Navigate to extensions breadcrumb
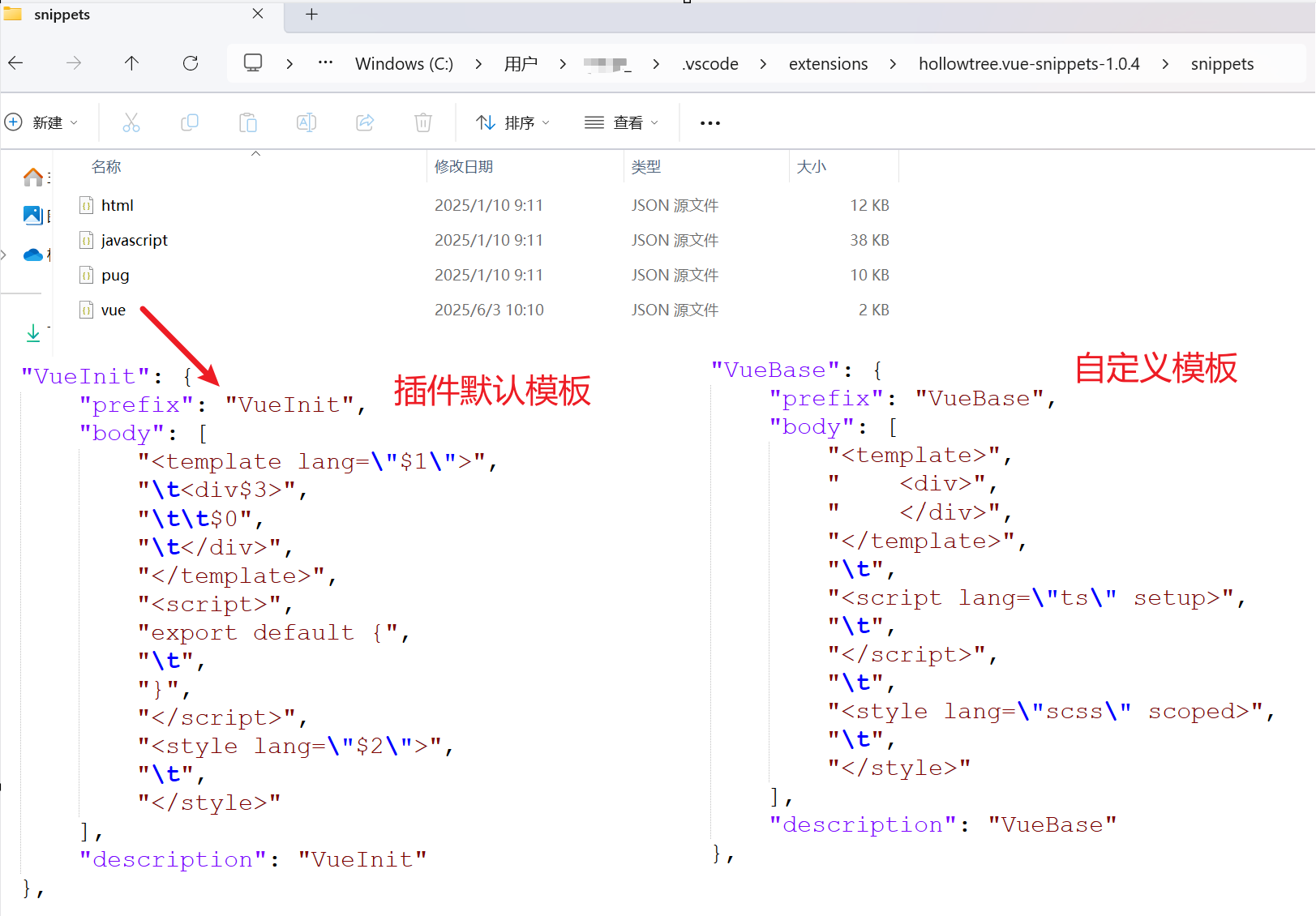Image resolution: width=1316 pixels, height=916 pixels. point(828,63)
